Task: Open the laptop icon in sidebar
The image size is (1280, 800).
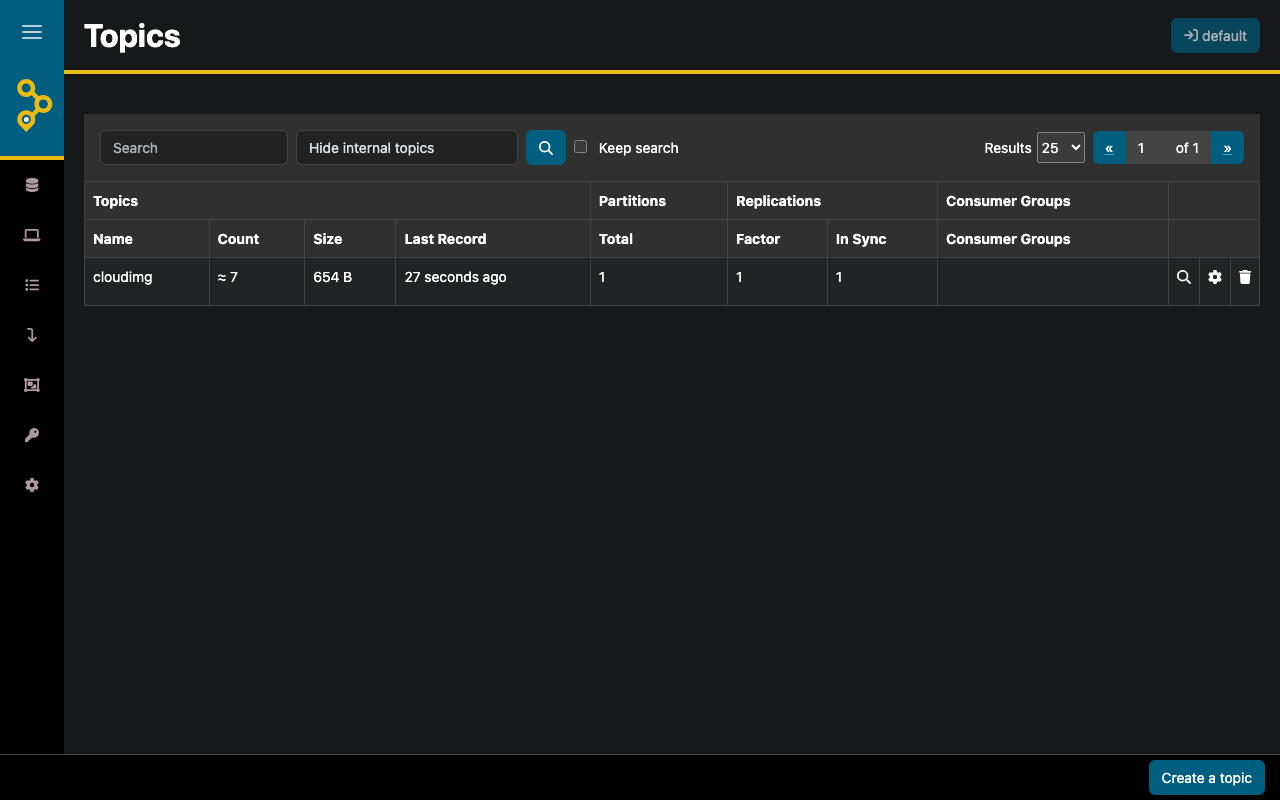Action: click(32, 235)
